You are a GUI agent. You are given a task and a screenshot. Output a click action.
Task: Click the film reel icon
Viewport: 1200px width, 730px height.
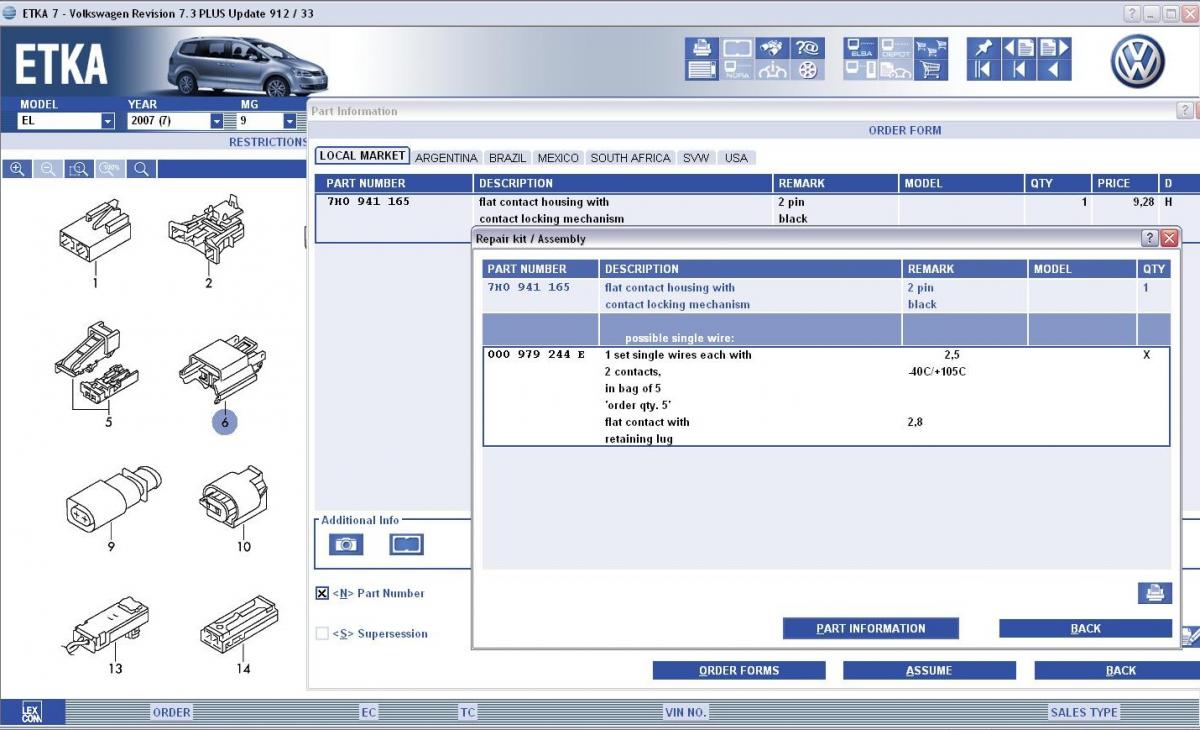point(807,70)
